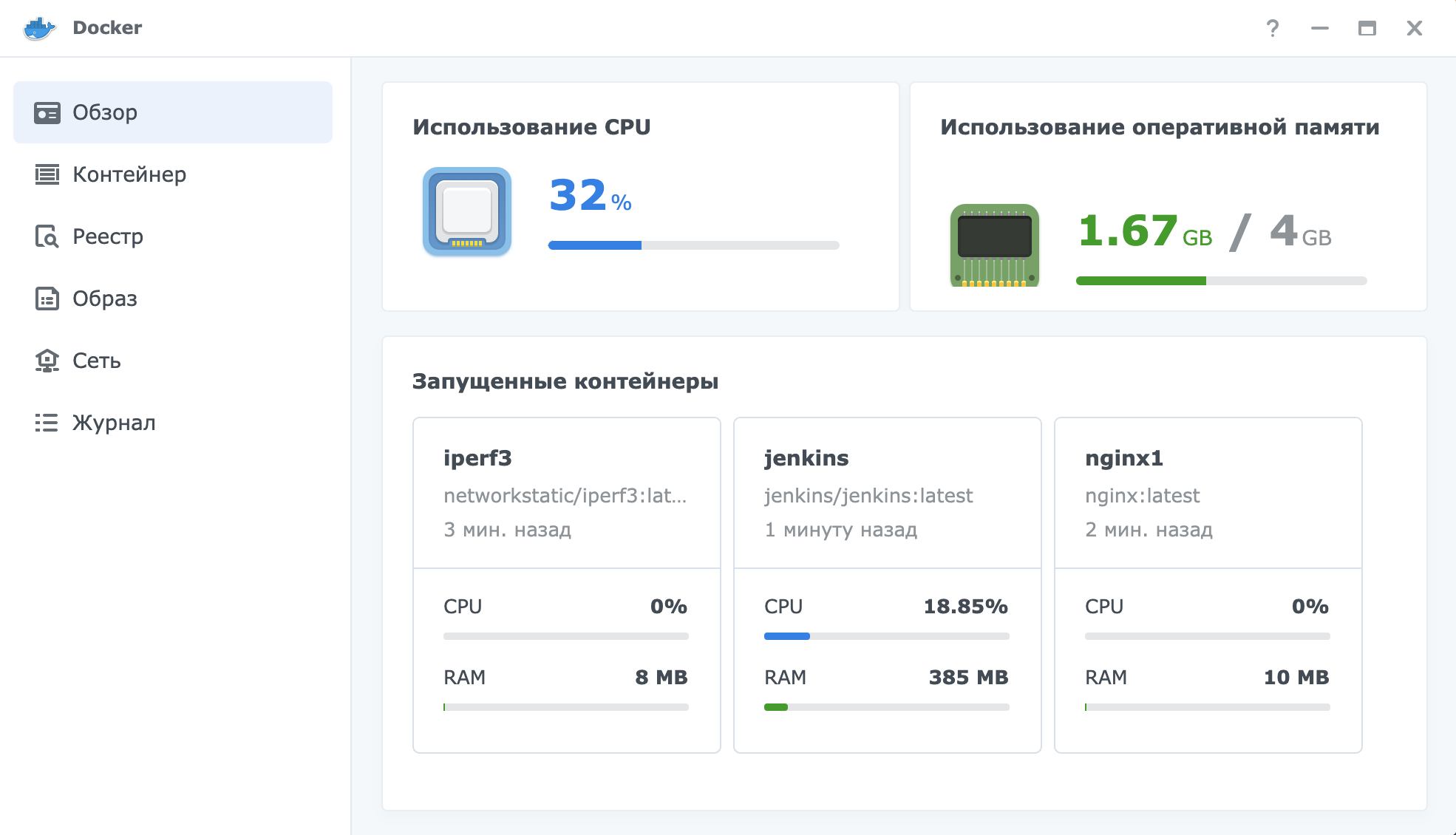Viewport: 1456px width, 835px height.
Task: Click the green RAM module icon
Action: pyautogui.click(x=994, y=245)
